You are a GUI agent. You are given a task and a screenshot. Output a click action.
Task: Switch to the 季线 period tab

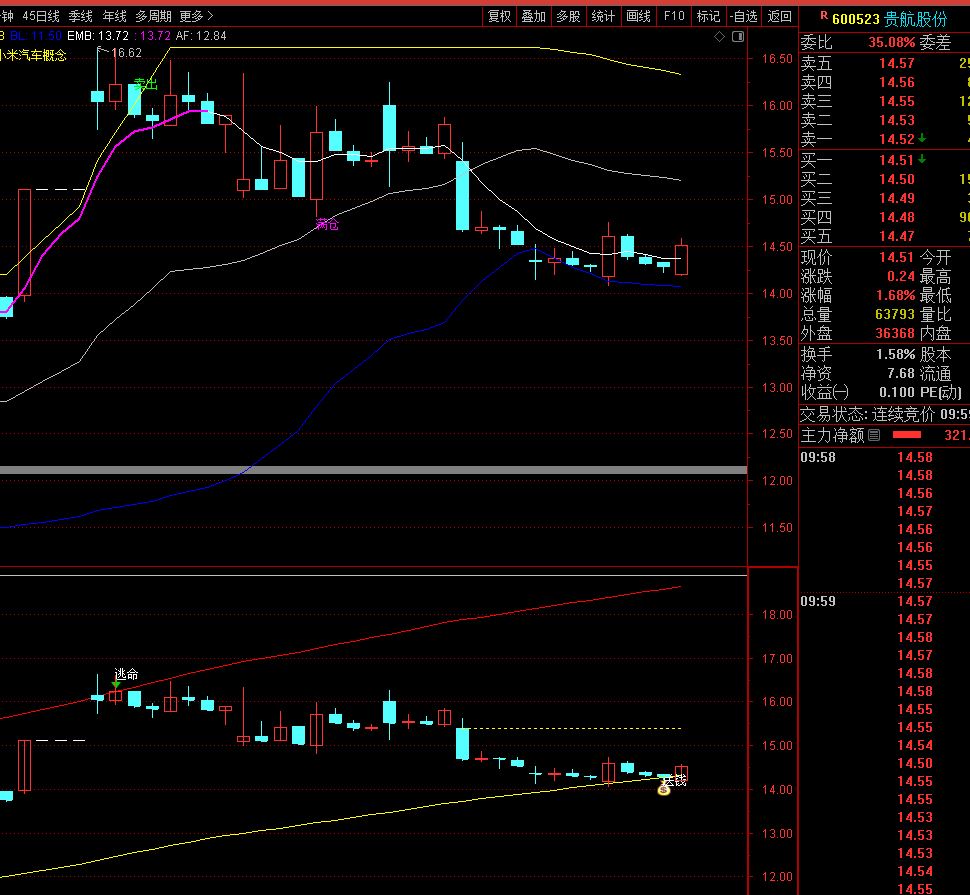[80, 16]
